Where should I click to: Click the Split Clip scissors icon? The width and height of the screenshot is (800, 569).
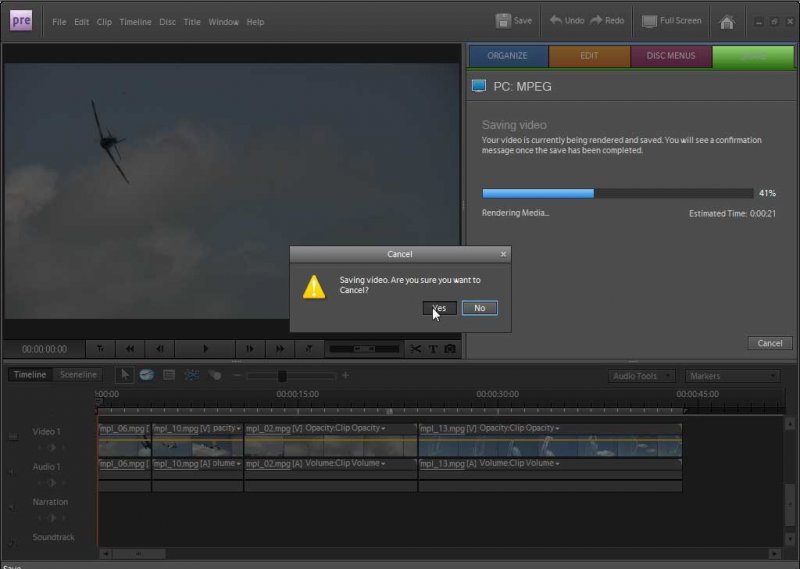415,349
